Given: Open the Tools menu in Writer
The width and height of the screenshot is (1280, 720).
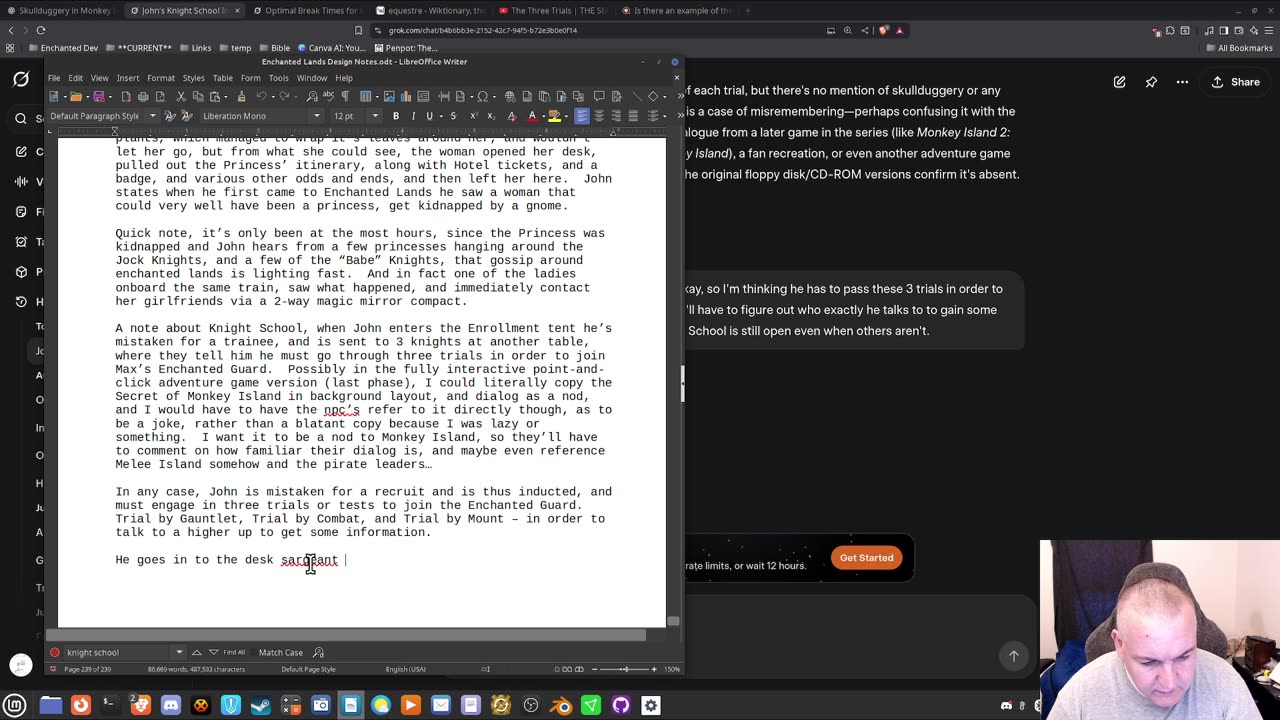Looking at the screenshot, I should click(x=278, y=78).
